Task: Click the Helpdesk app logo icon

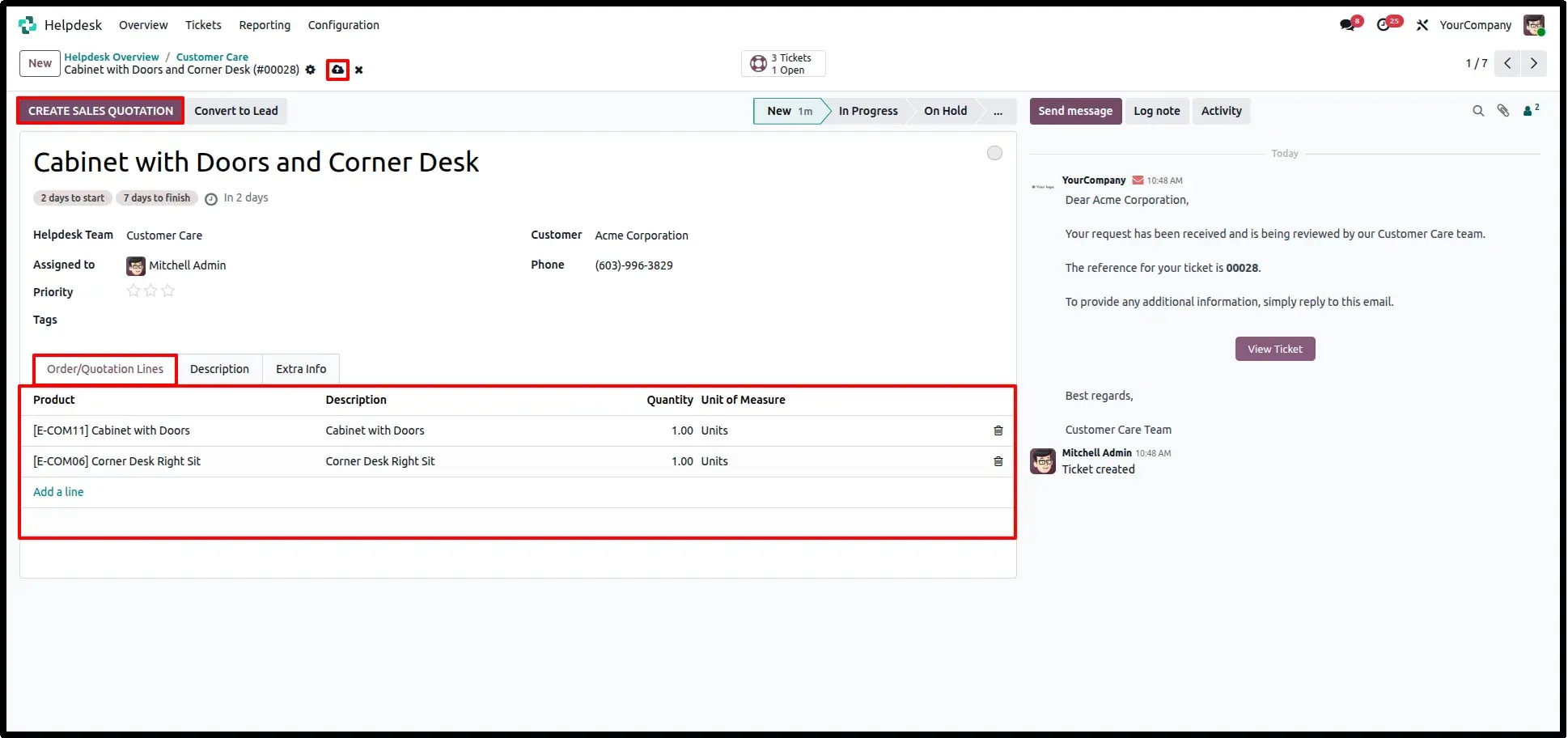Action: 28,25
